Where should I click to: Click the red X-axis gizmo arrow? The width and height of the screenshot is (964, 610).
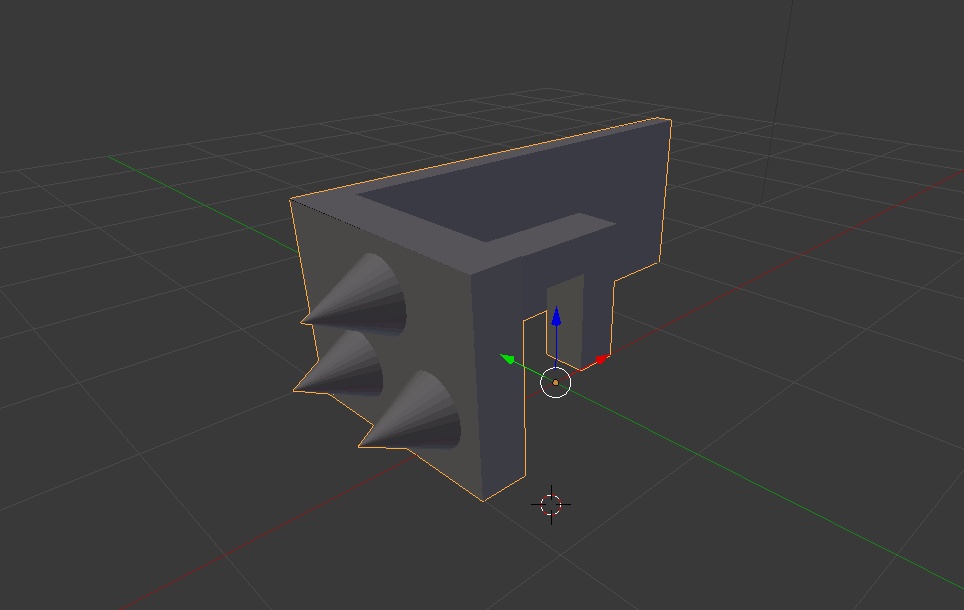[602, 359]
